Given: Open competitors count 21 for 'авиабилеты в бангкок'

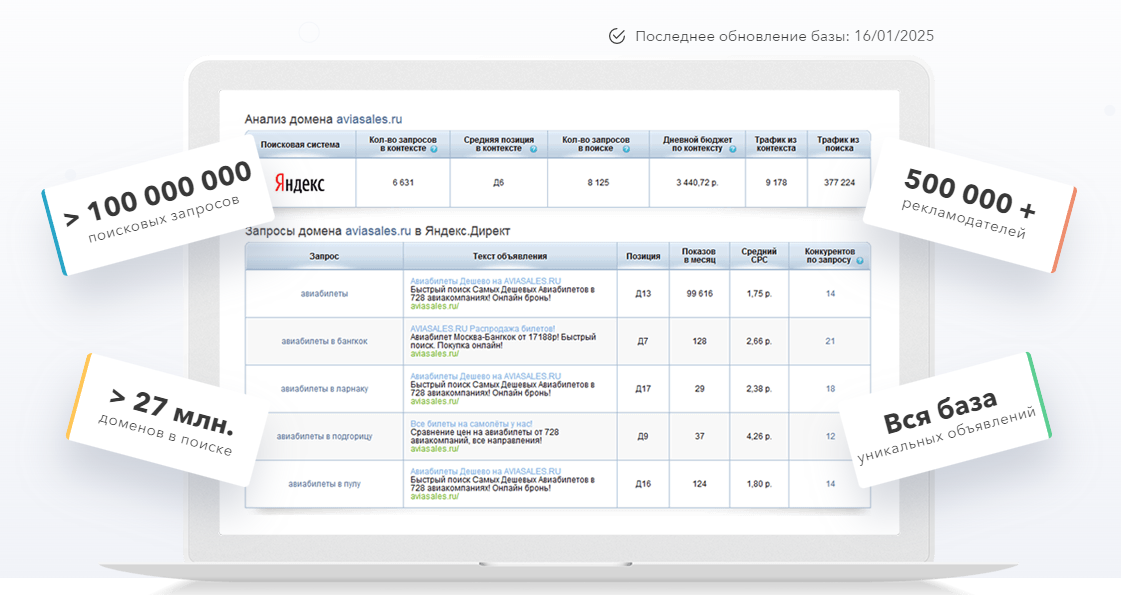Looking at the screenshot, I should pyautogui.click(x=830, y=341).
